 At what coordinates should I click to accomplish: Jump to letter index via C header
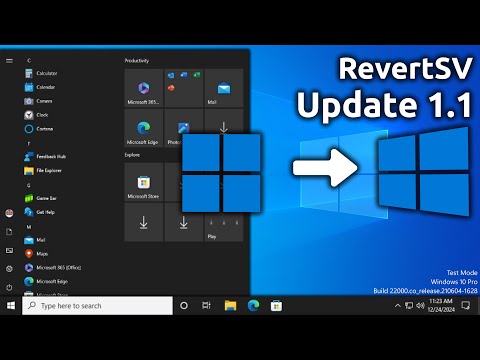click(x=29, y=60)
